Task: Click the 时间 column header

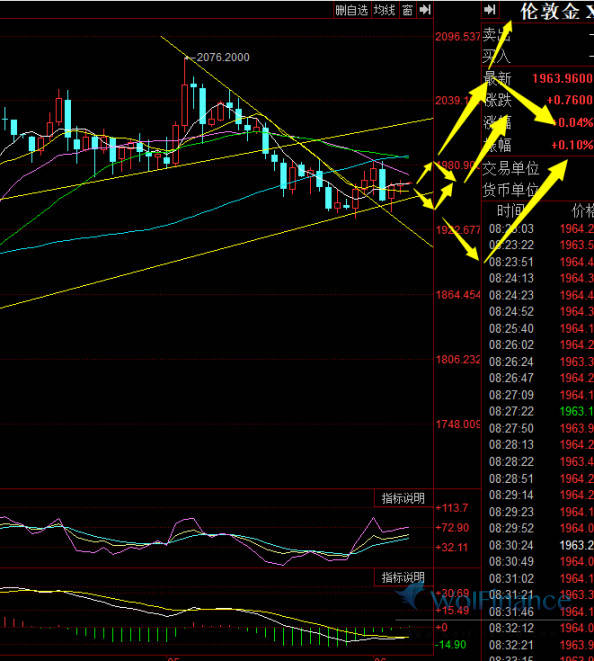Action: click(x=510, y=210)
